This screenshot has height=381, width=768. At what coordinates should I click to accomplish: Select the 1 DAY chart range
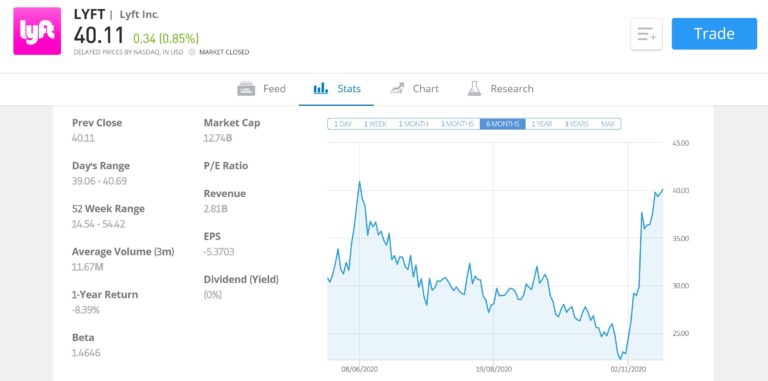point(343,124)
